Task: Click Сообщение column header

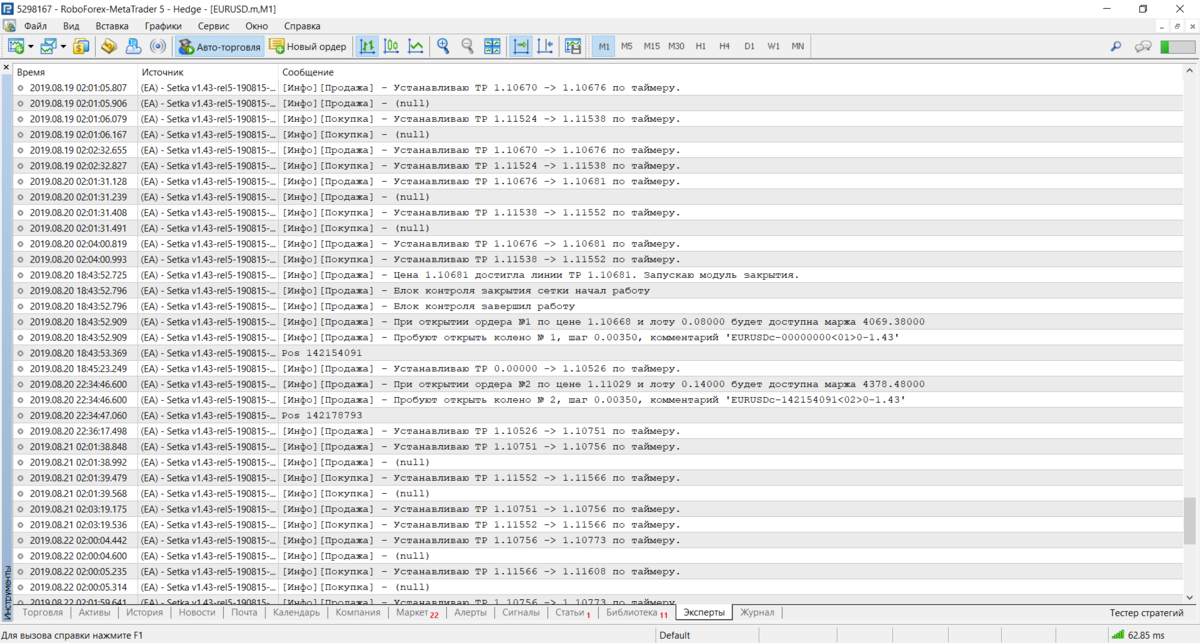Action: (729, 72)
